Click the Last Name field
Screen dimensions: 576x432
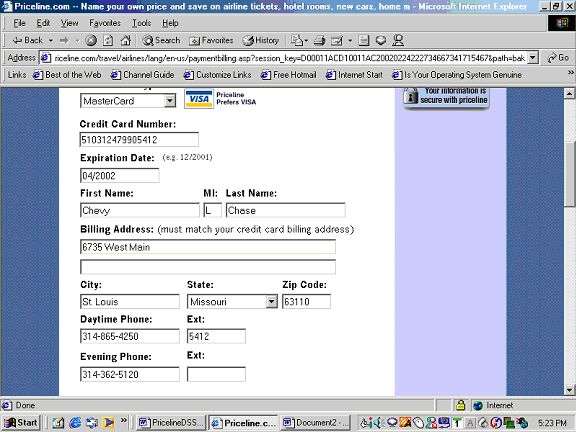(x=285, y=210)
